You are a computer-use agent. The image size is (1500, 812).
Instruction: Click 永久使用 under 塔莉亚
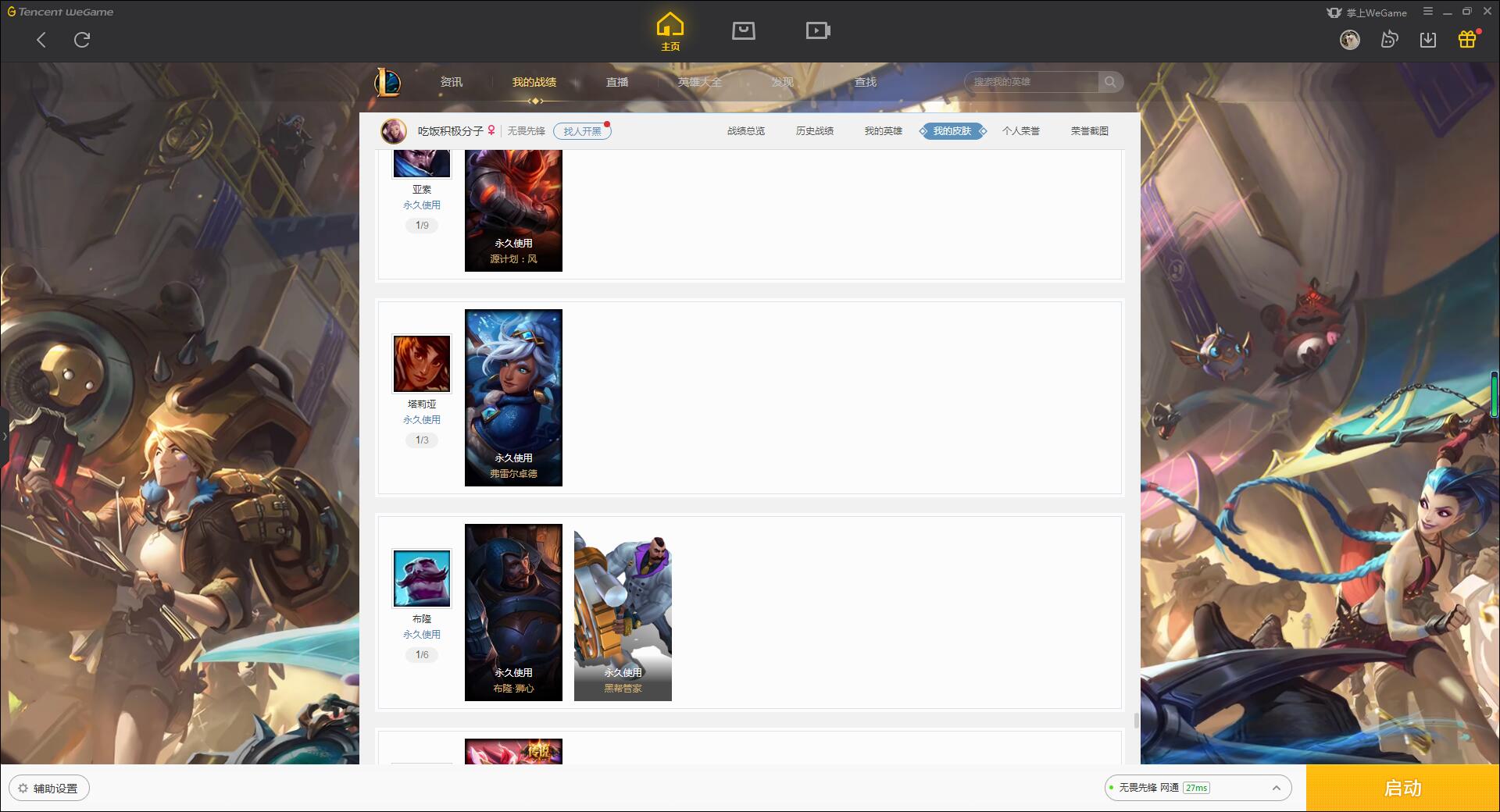pos(422,420)
